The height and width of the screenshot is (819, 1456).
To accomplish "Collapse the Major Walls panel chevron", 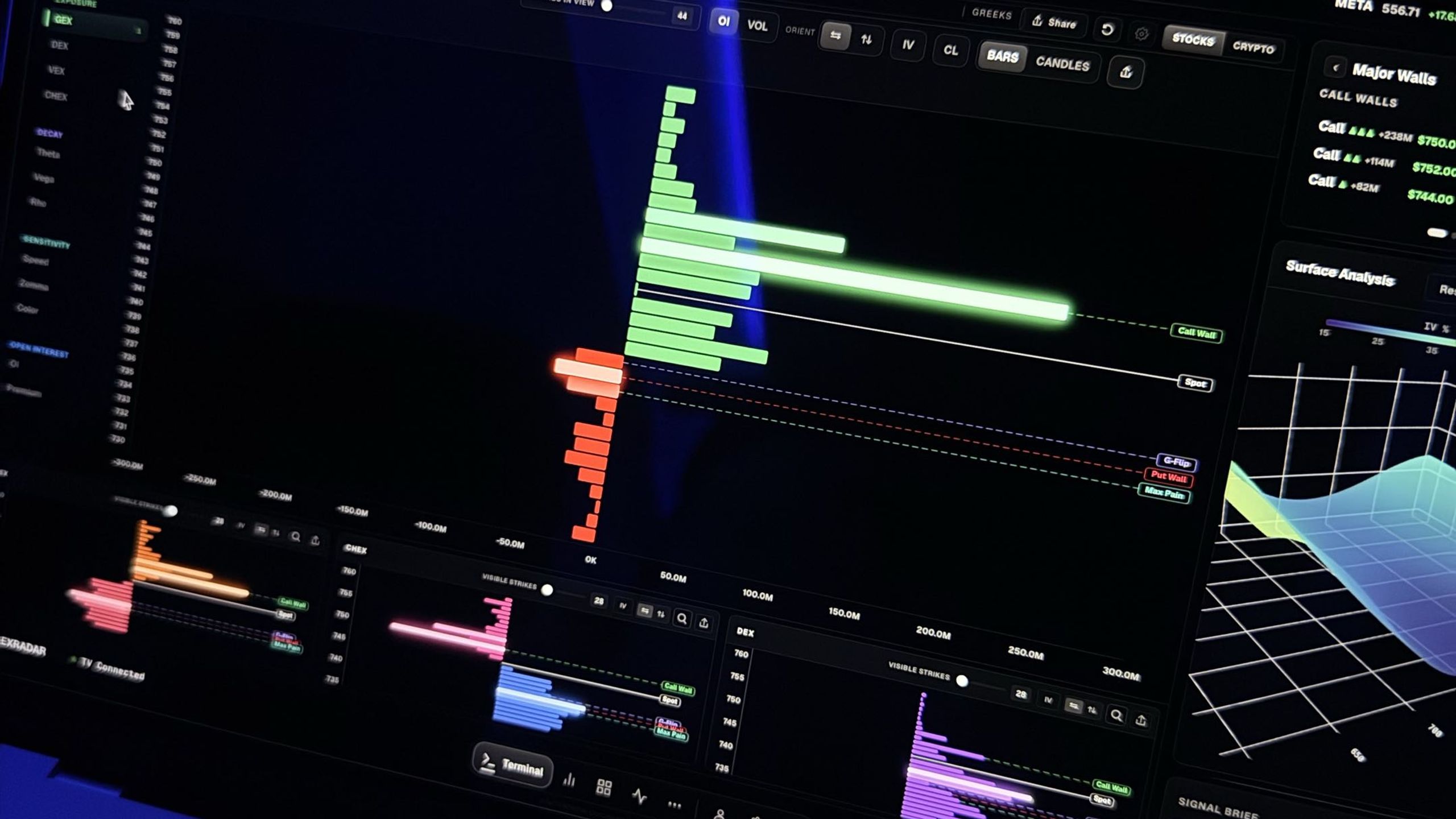I will click(1335, 68).
